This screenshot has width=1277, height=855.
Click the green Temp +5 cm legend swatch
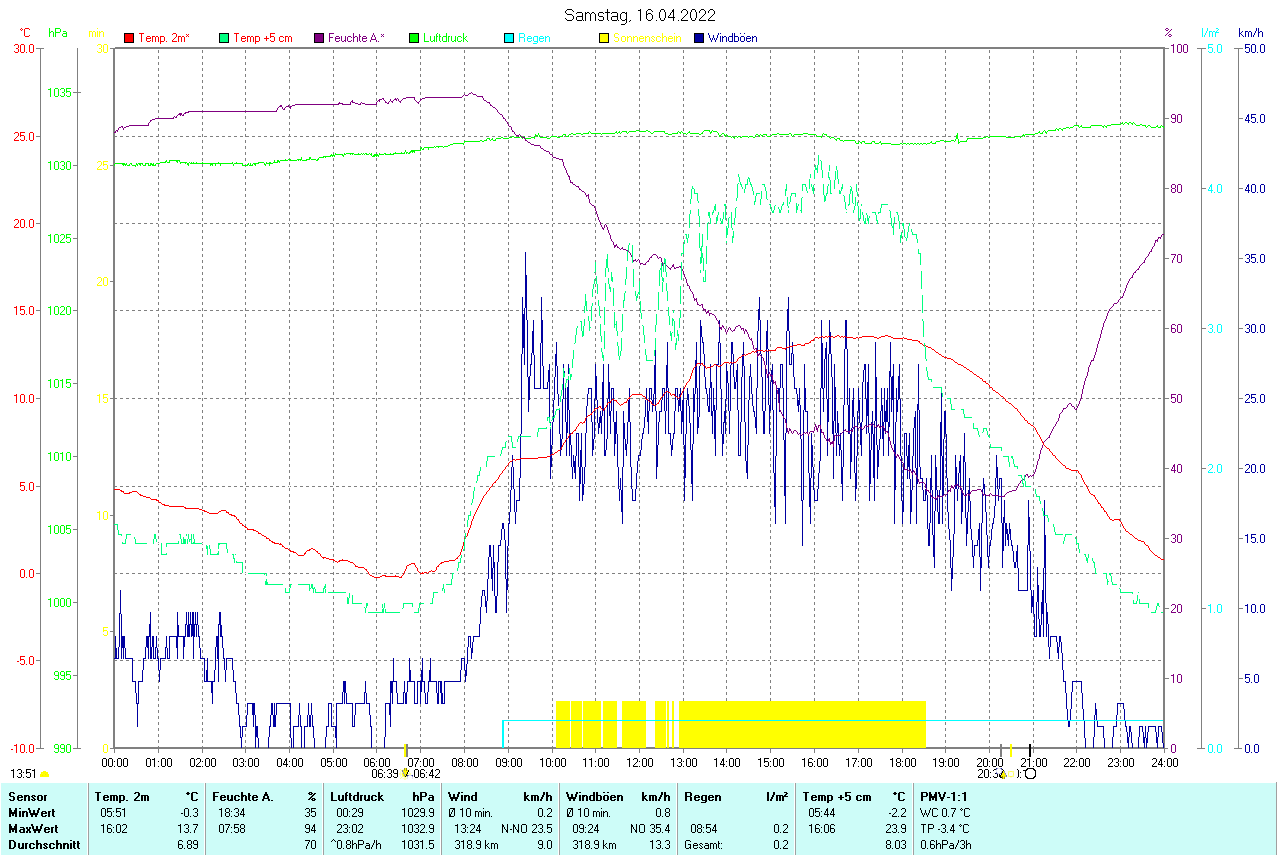click(224, 38)
